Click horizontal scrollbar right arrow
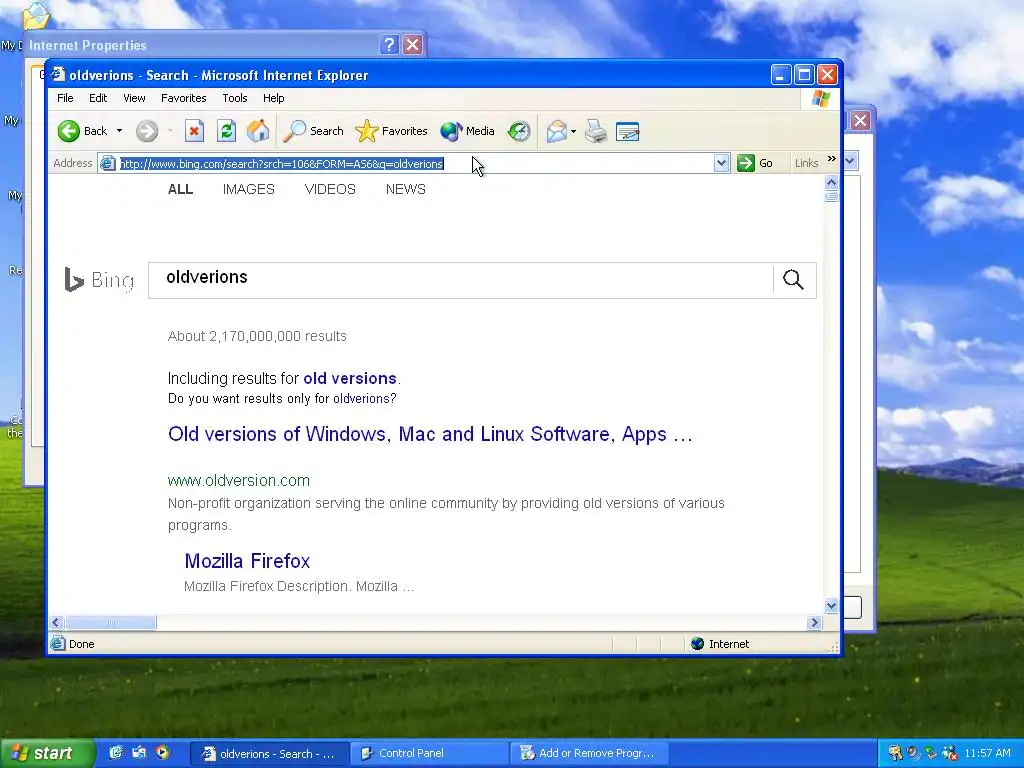1024x768 pixels. [814, 622]
